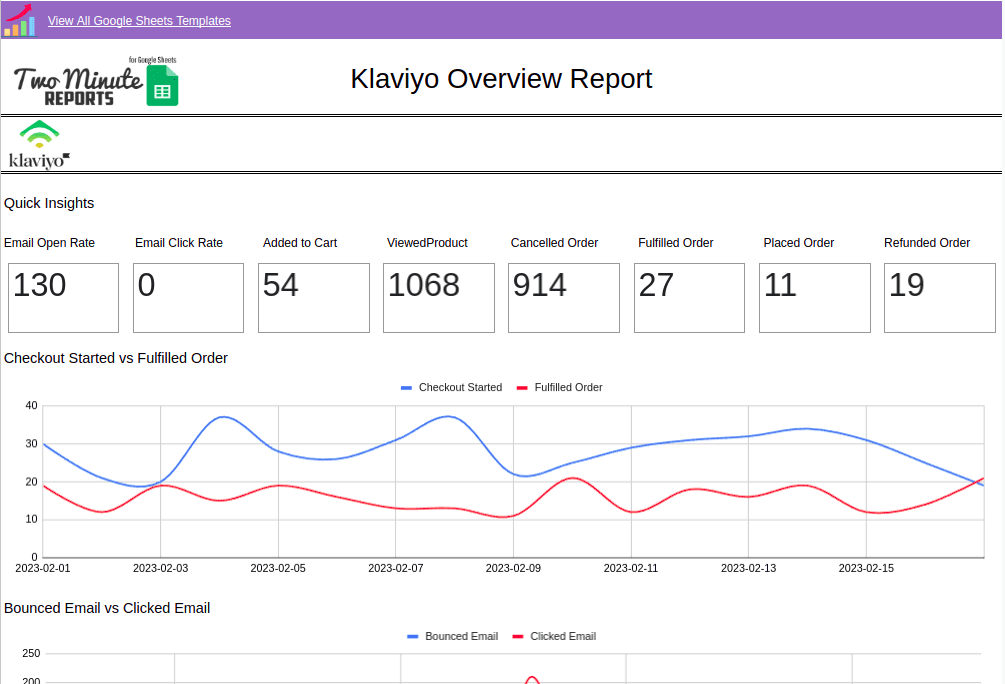Toggle the Bounced Email series via its legend label
The width and height of the screenshot is (1005, 684).
click(x=461, y=636)
